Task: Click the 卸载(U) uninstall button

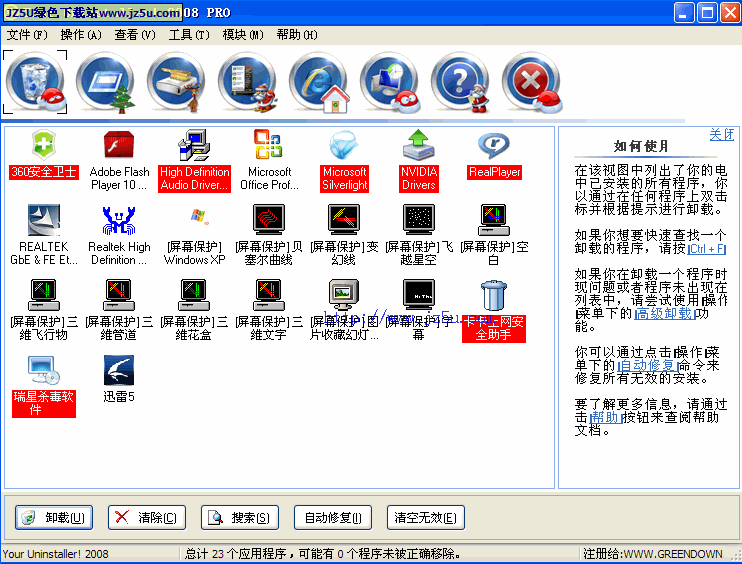Action: 54,518
